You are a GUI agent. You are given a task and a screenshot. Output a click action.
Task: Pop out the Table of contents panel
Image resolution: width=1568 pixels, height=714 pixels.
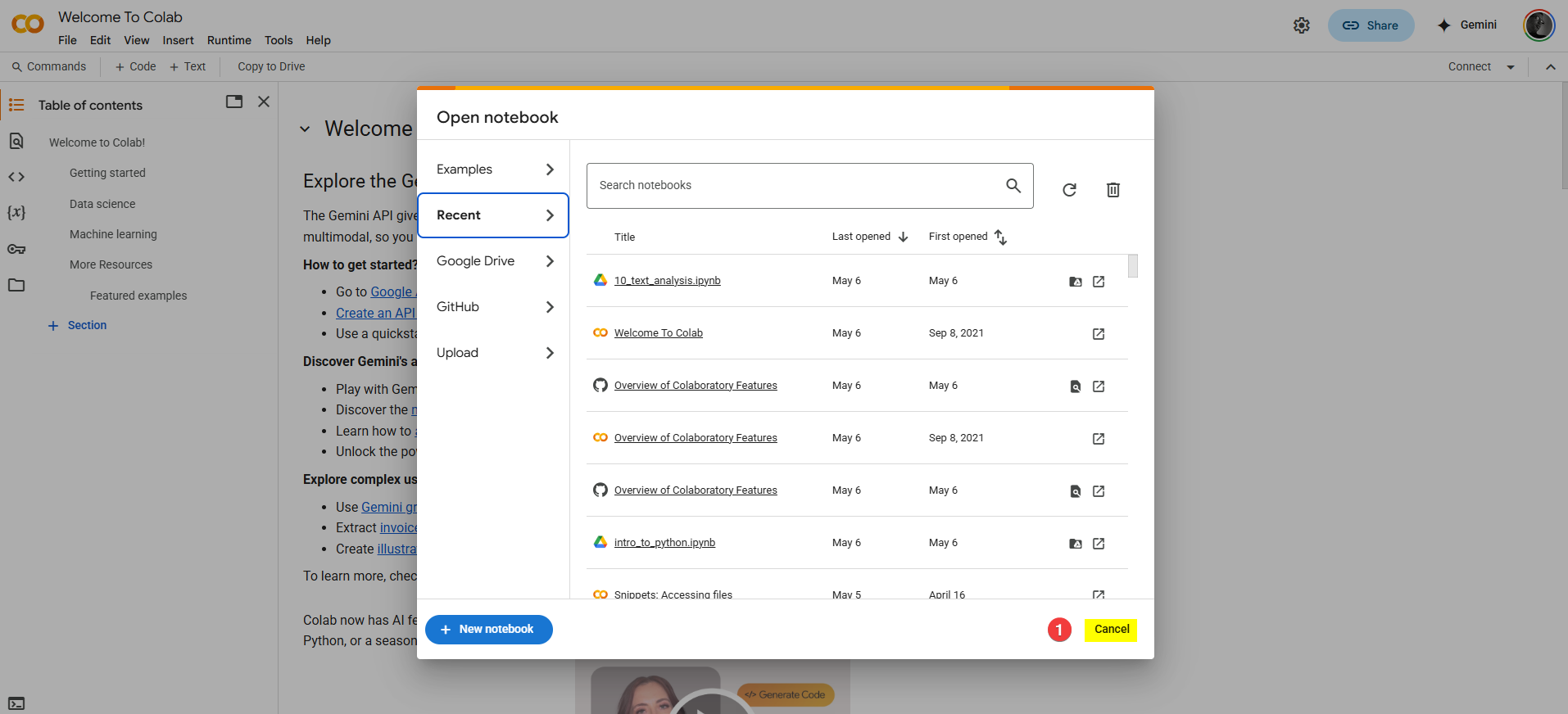tap(234, 102)
